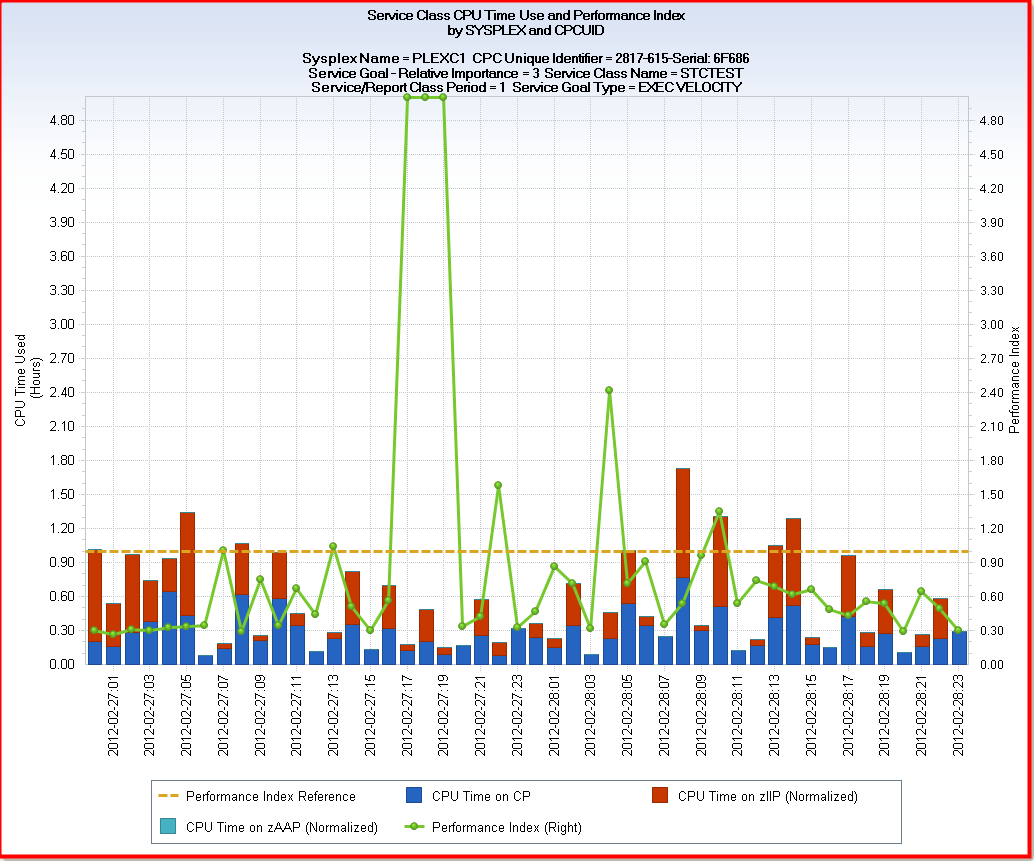
Task: Click x-axis label 2012-02-27:07
Action: pos(223,715)
